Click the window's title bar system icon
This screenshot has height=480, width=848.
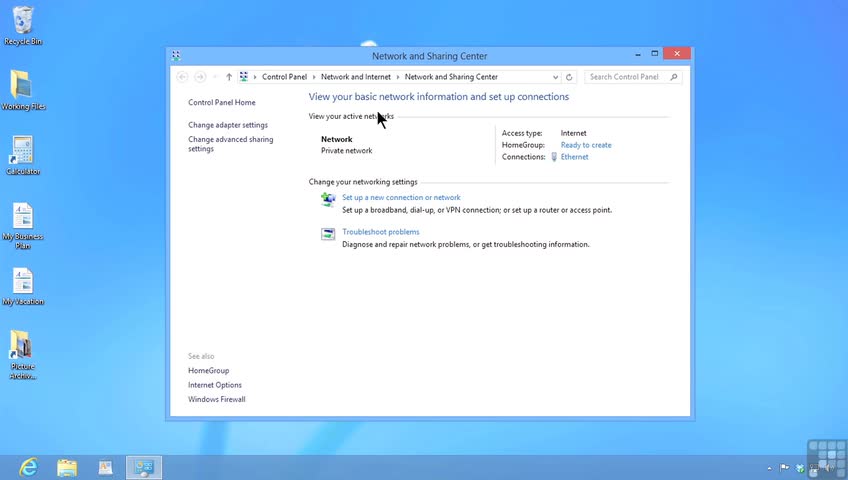pos(176,56)
